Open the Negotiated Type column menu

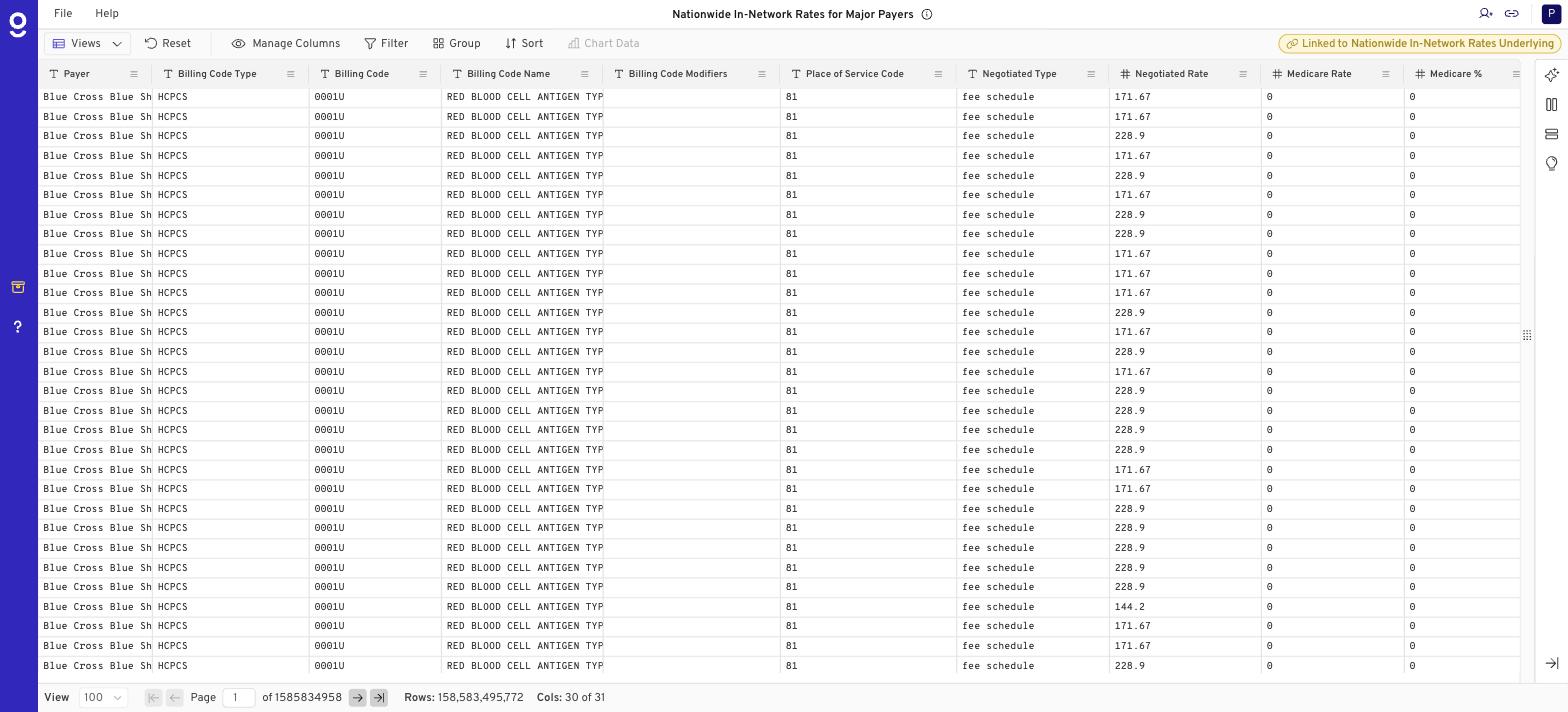(1091, 74)
